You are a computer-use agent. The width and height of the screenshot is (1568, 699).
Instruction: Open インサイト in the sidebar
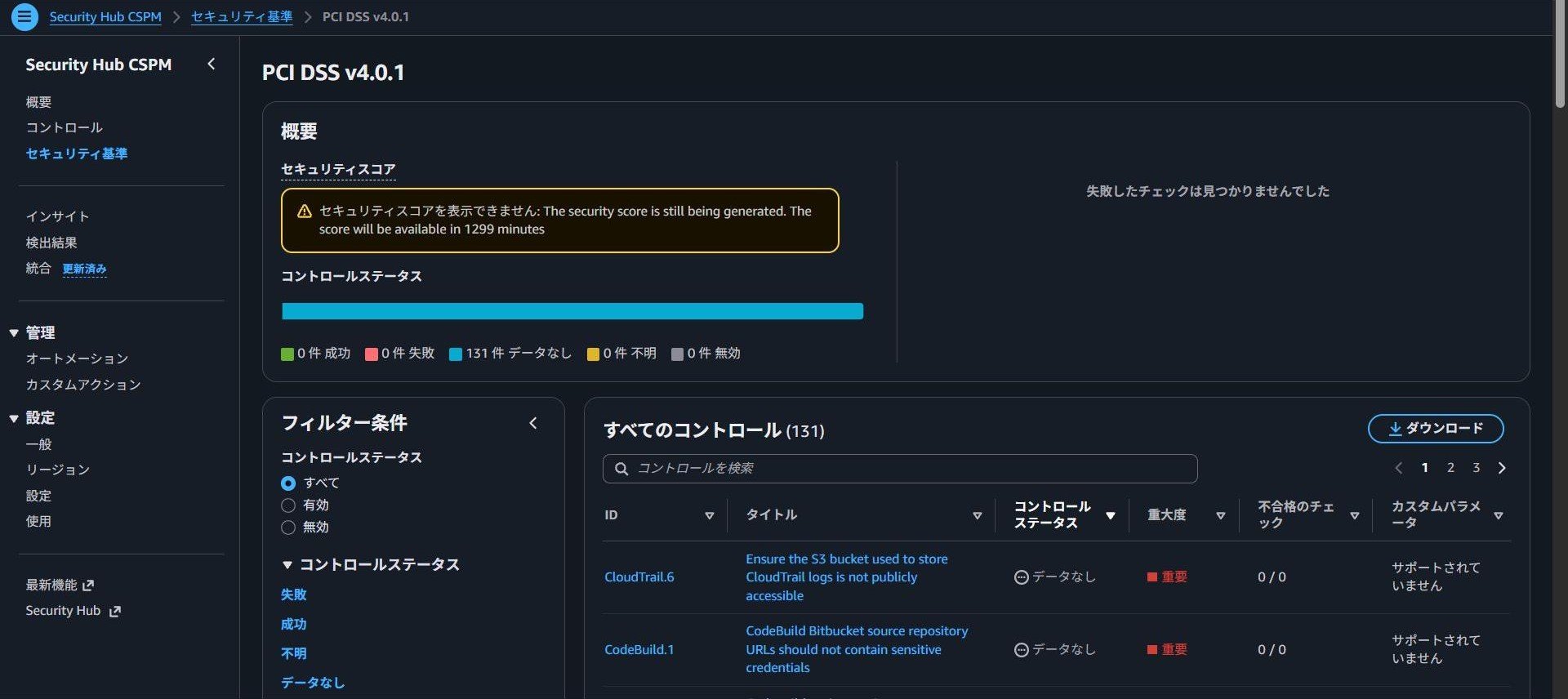point(57,216)
